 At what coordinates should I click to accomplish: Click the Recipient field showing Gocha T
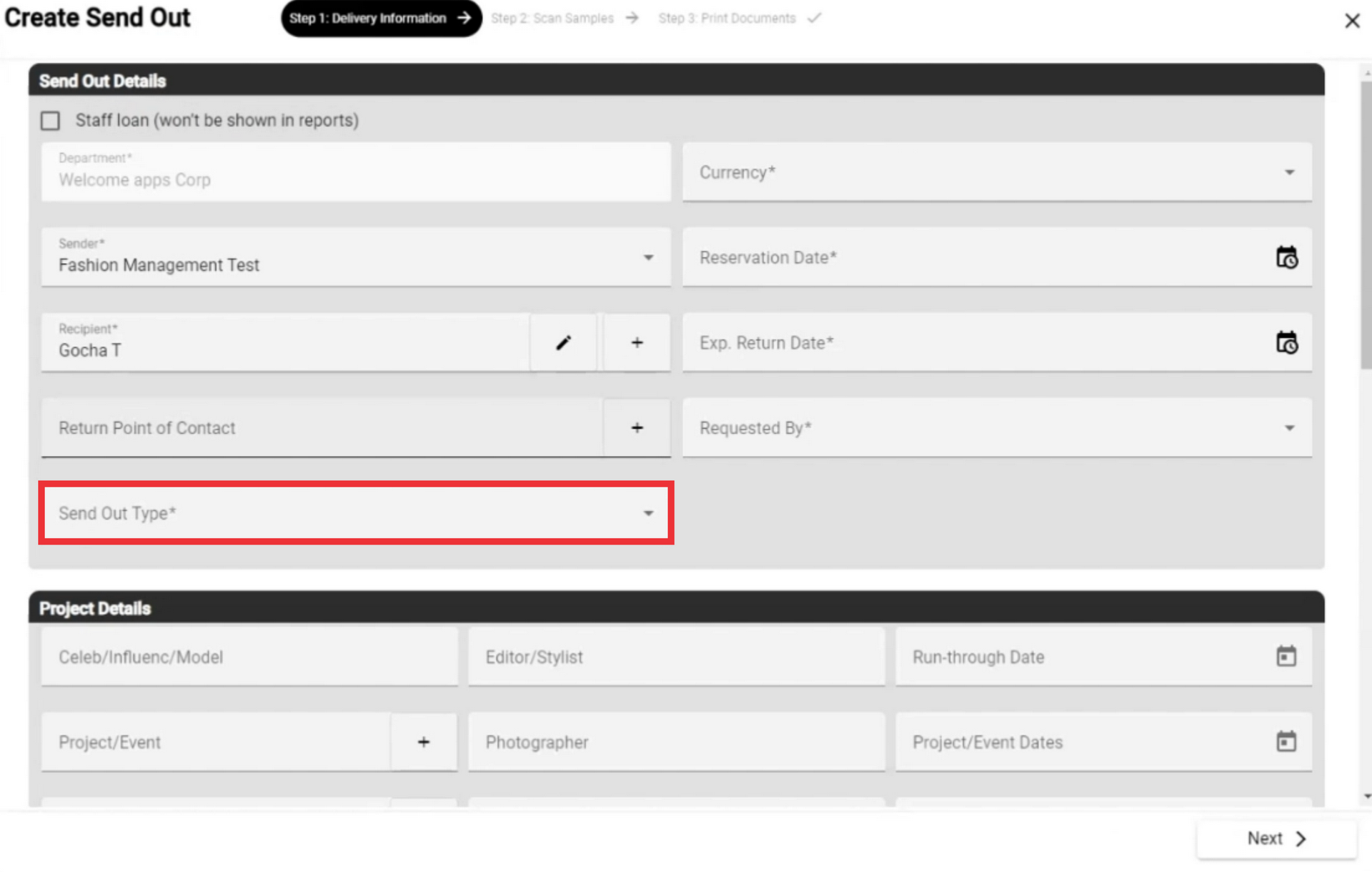[x=286, y=343]
